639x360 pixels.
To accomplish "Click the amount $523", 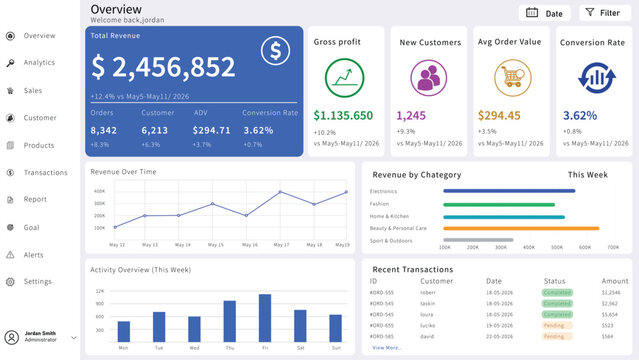I will [x=608, y=326].
